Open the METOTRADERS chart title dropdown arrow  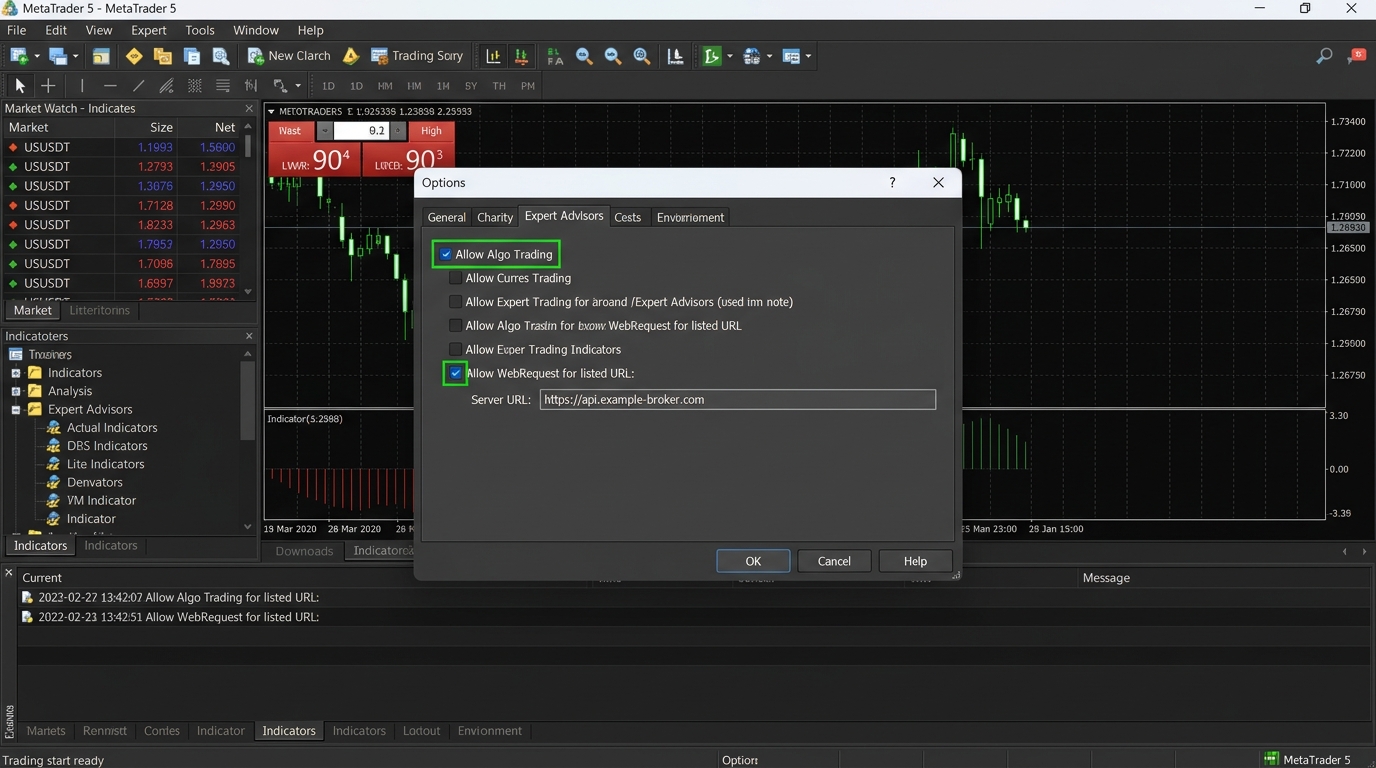(271, 111)
